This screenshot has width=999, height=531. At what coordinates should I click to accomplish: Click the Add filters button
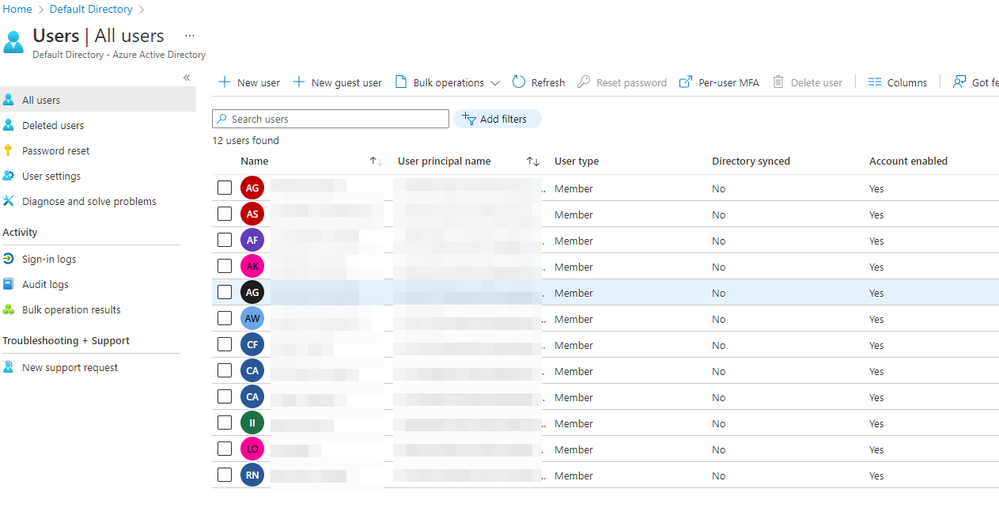pos(497,119)
